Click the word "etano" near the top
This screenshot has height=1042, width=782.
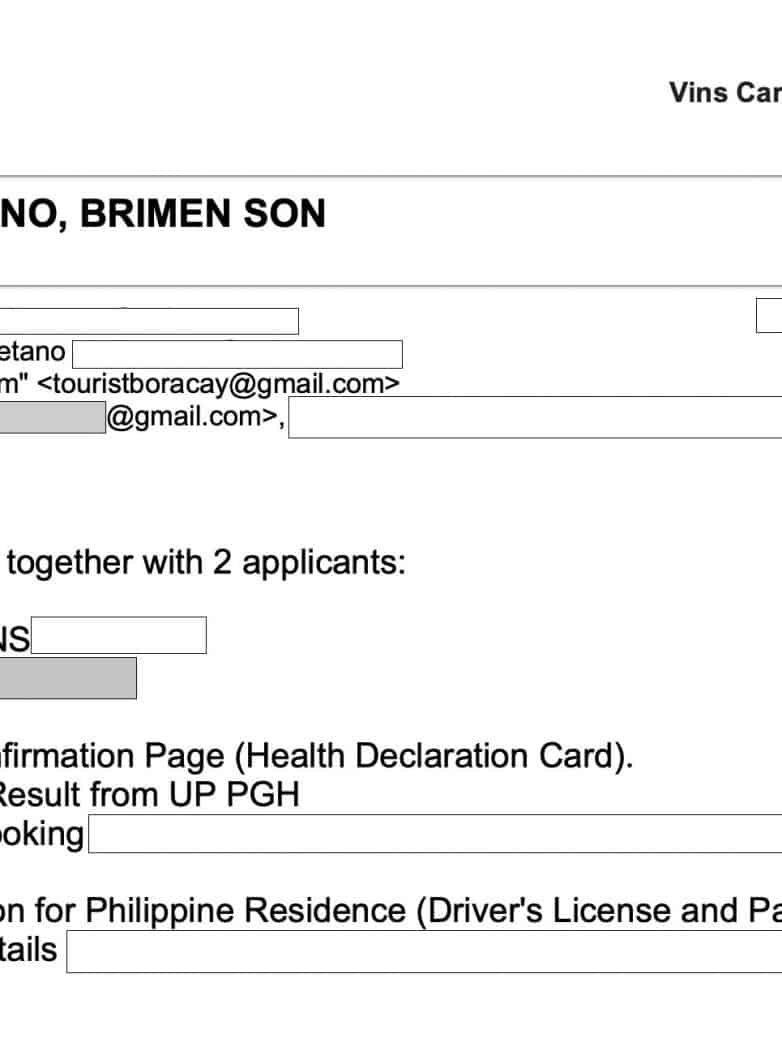[x=33, y=352]
